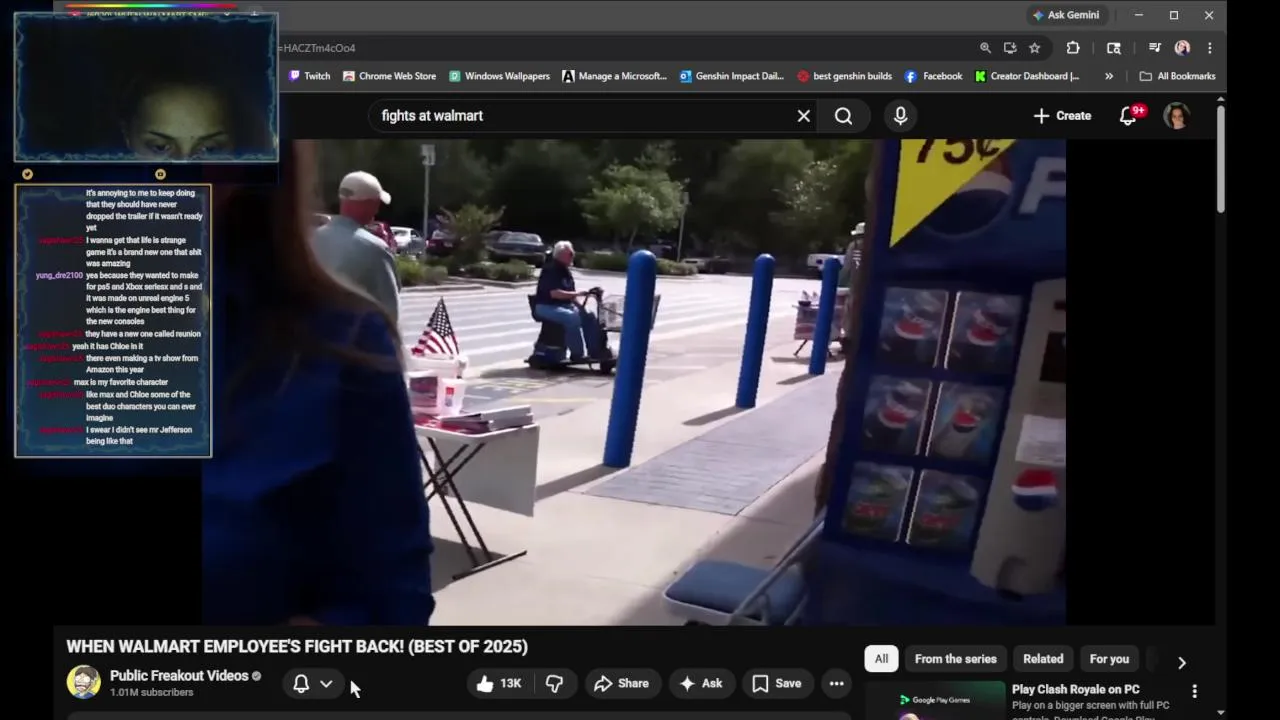
Task: Open the Manage a Microsoft bookmark
Action: [614, 76]
